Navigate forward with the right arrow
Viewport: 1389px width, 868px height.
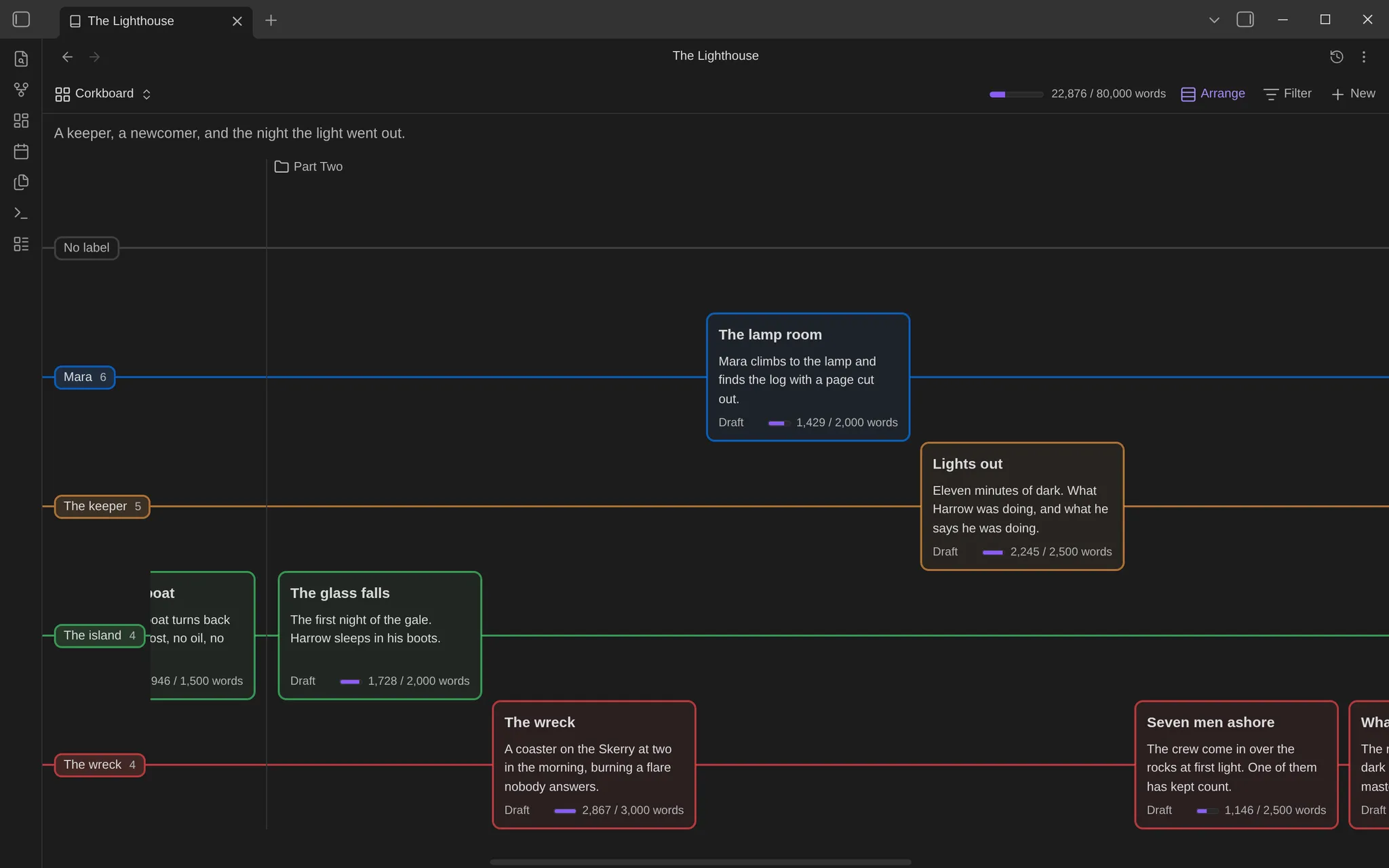point(94,57)
